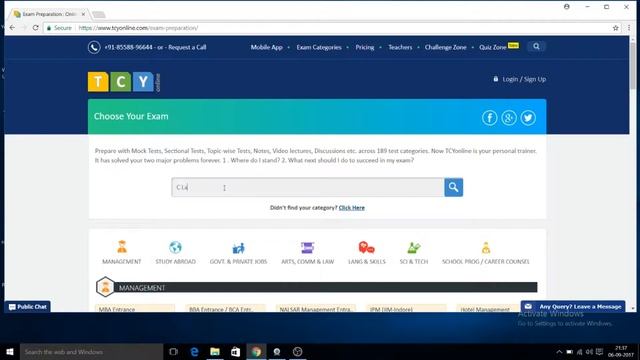The width and height of the screenshot is (640, 360).
Task: Switch to Chrome in the taskbar
Action: click(x=256, y=351)
